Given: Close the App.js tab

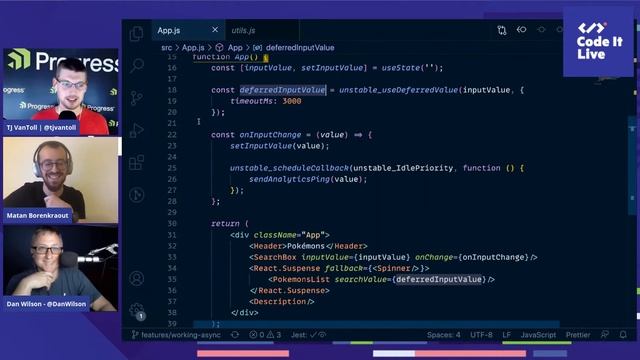Looking at the screenshot, I should click(x=215, y=30).
